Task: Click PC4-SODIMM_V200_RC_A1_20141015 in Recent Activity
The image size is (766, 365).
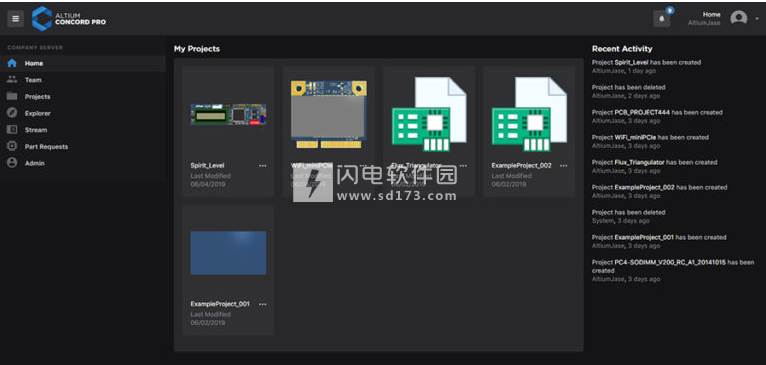Action: tap(670, 262)
